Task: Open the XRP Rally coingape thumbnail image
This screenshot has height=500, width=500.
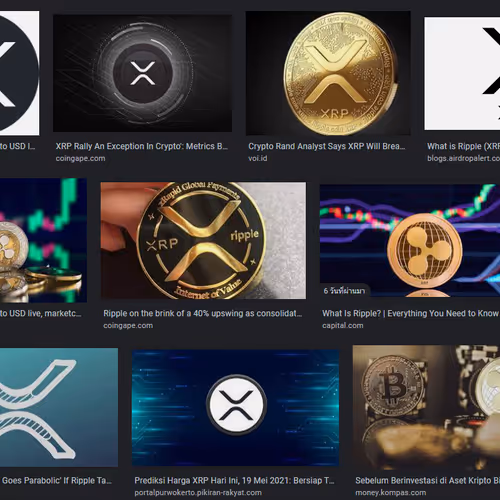Action: pyautogui.click(x=142, y=73)
